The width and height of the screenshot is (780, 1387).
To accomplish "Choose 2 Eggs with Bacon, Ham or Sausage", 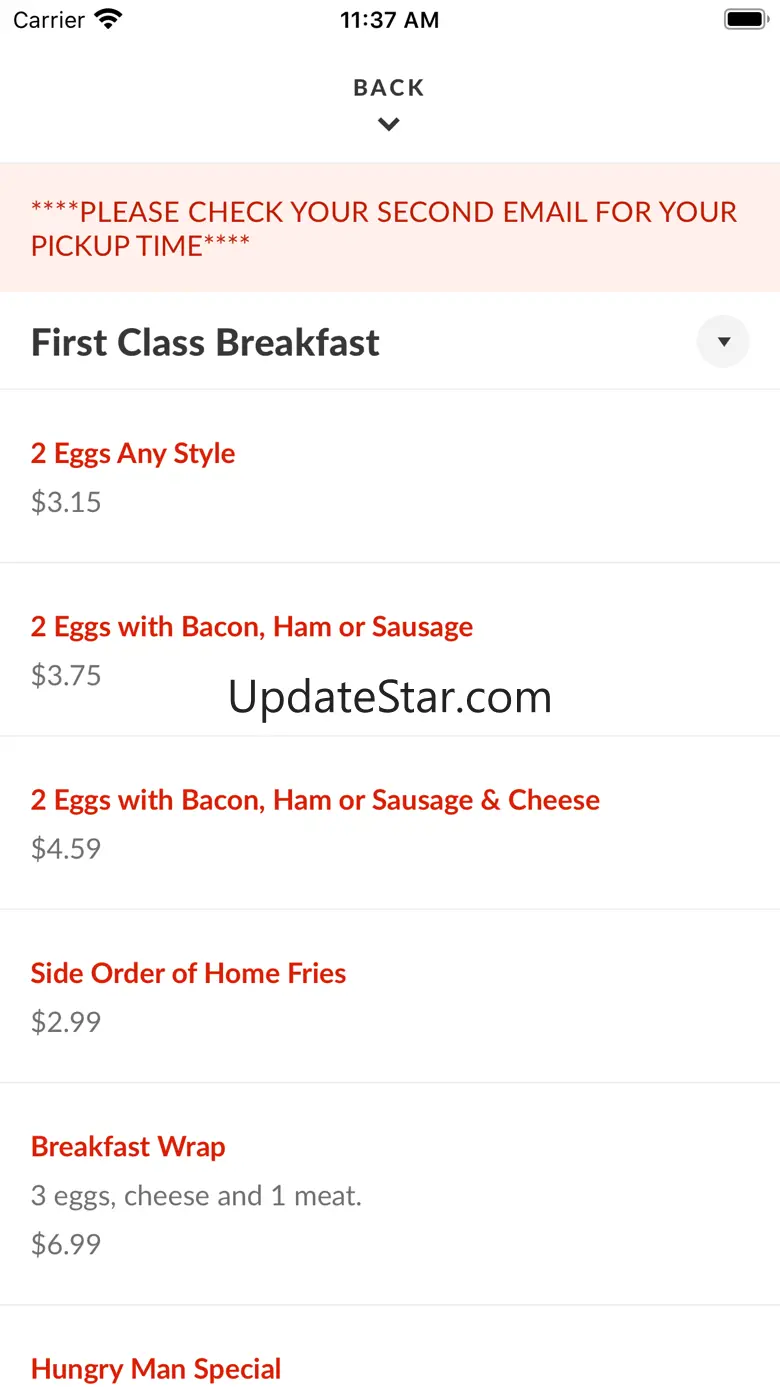I will 252,627.
